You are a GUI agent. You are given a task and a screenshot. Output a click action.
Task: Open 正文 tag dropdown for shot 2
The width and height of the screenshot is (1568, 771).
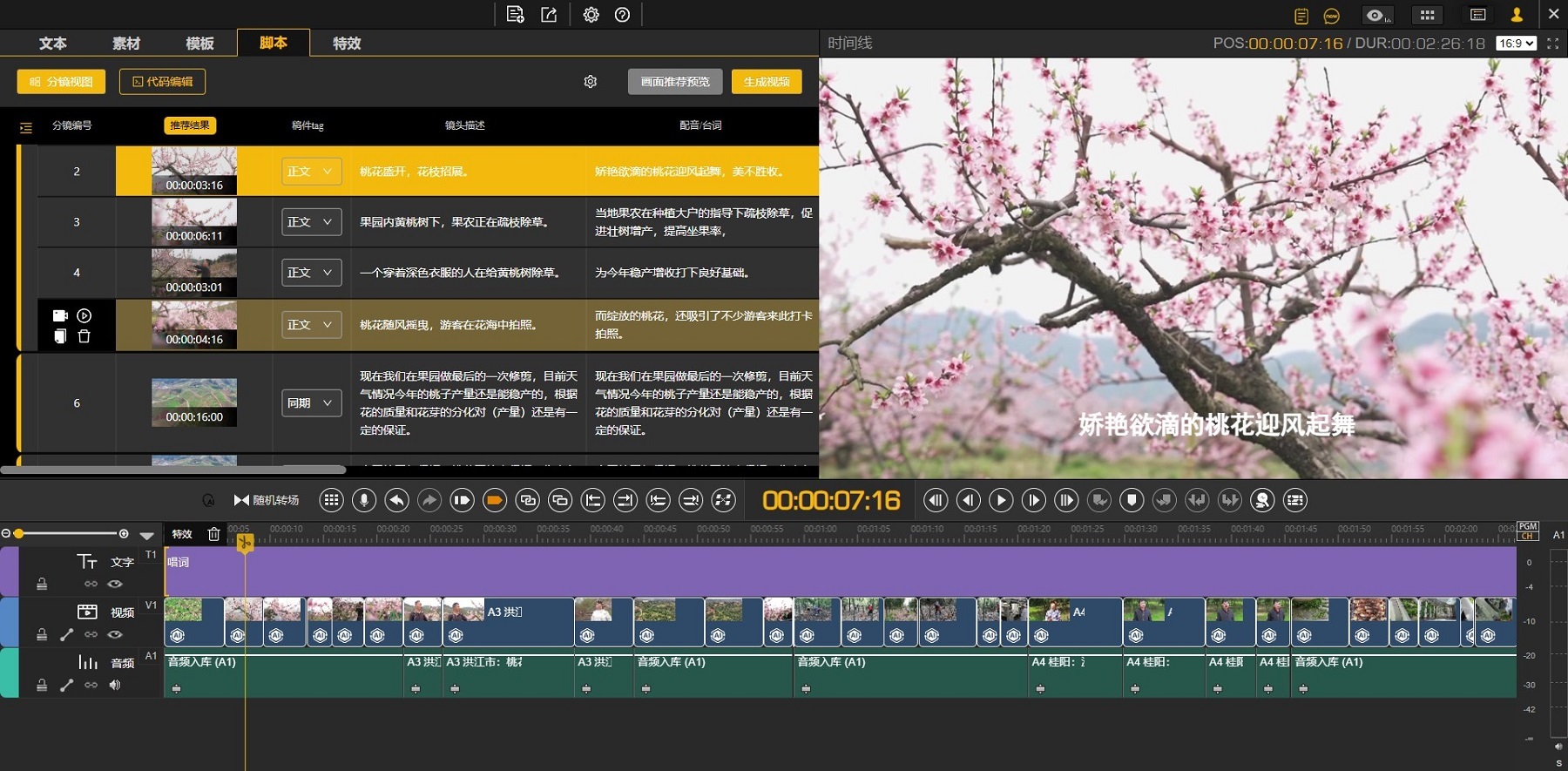(311, 172)
